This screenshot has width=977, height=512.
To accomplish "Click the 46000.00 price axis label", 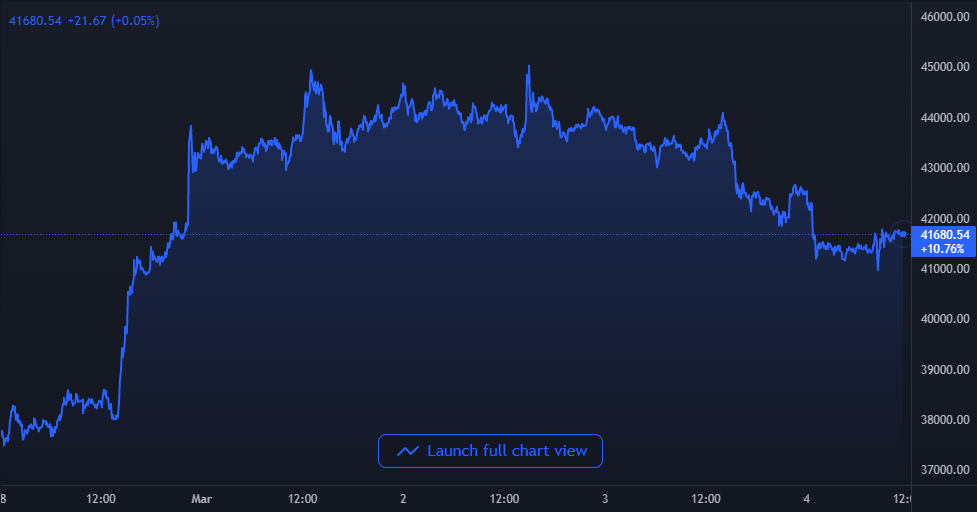I will (943, 17).
